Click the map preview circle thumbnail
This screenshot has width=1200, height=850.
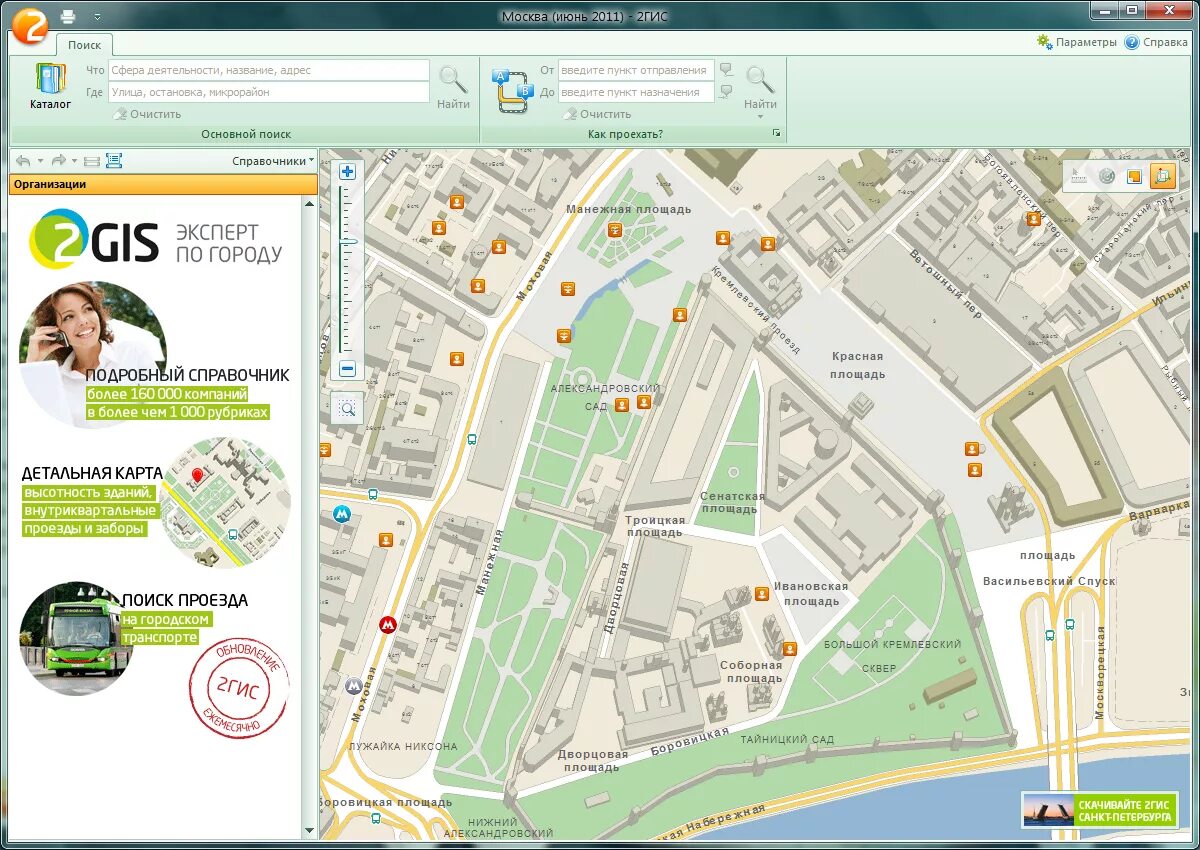click(x=225, y=503)
